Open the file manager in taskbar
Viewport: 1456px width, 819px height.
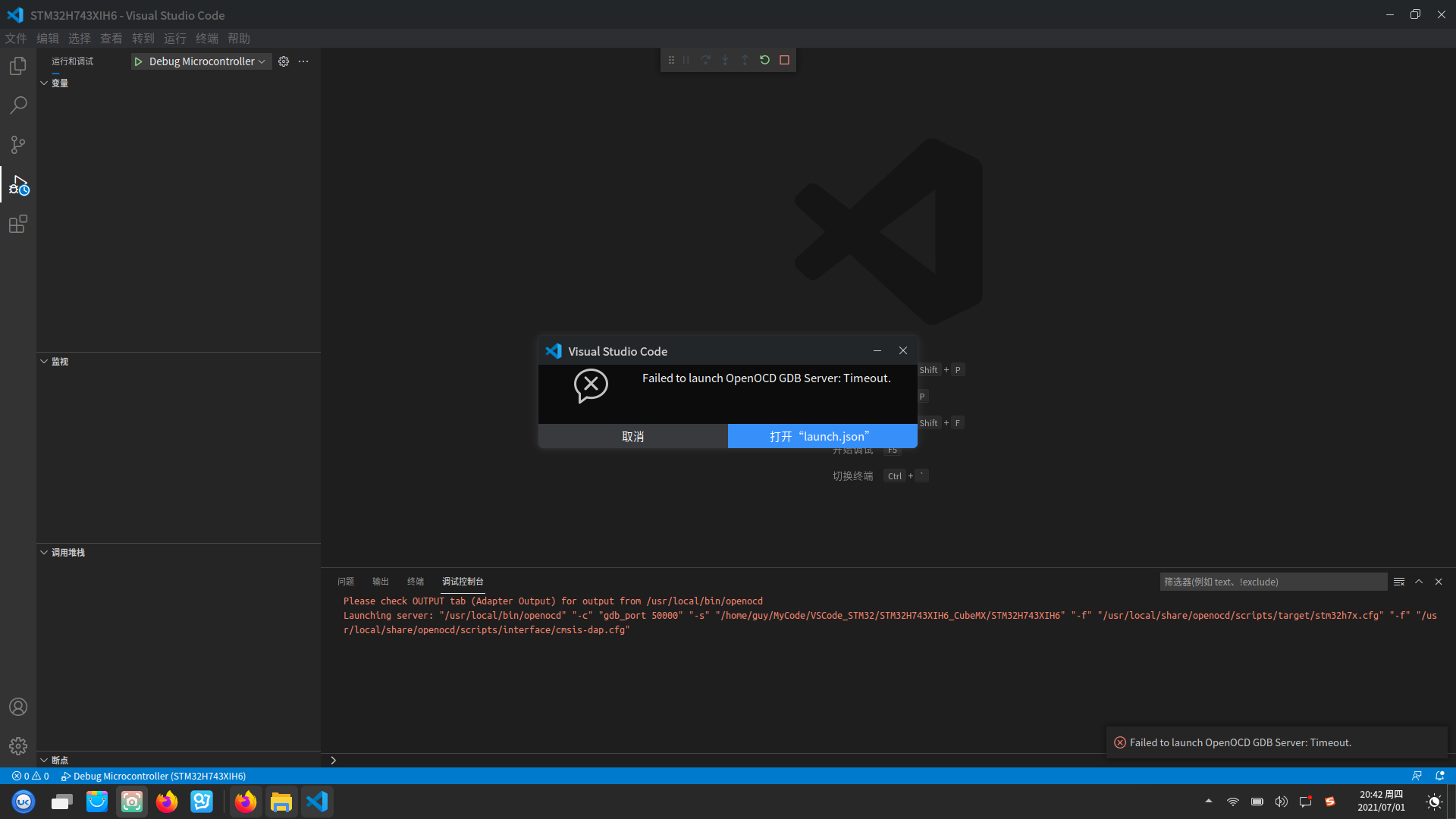click(x=281, y=802)
